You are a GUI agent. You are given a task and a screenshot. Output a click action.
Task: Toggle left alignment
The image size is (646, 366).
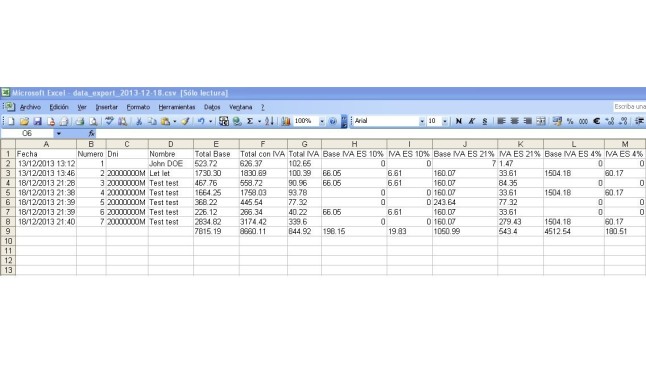point(501,121)
